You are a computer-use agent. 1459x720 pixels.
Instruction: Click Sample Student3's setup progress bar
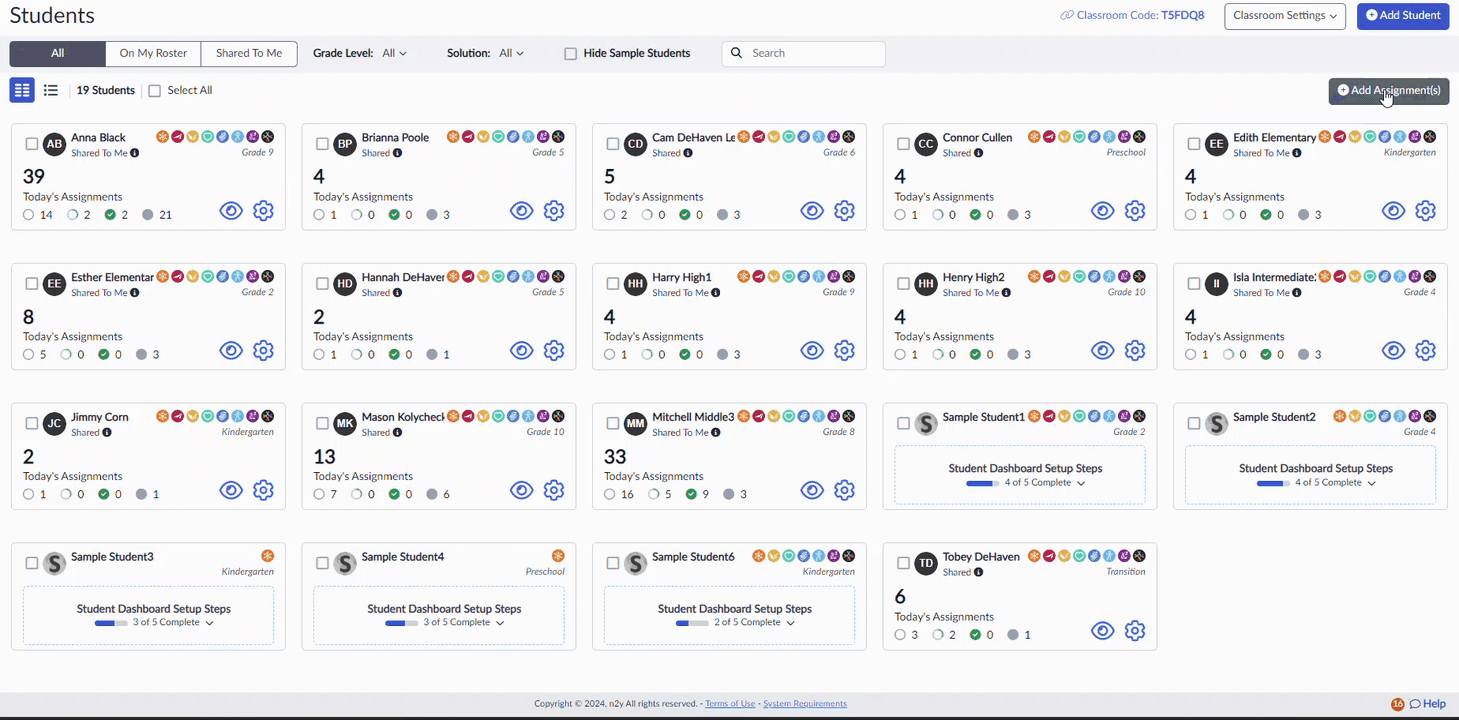pos(111,623)
